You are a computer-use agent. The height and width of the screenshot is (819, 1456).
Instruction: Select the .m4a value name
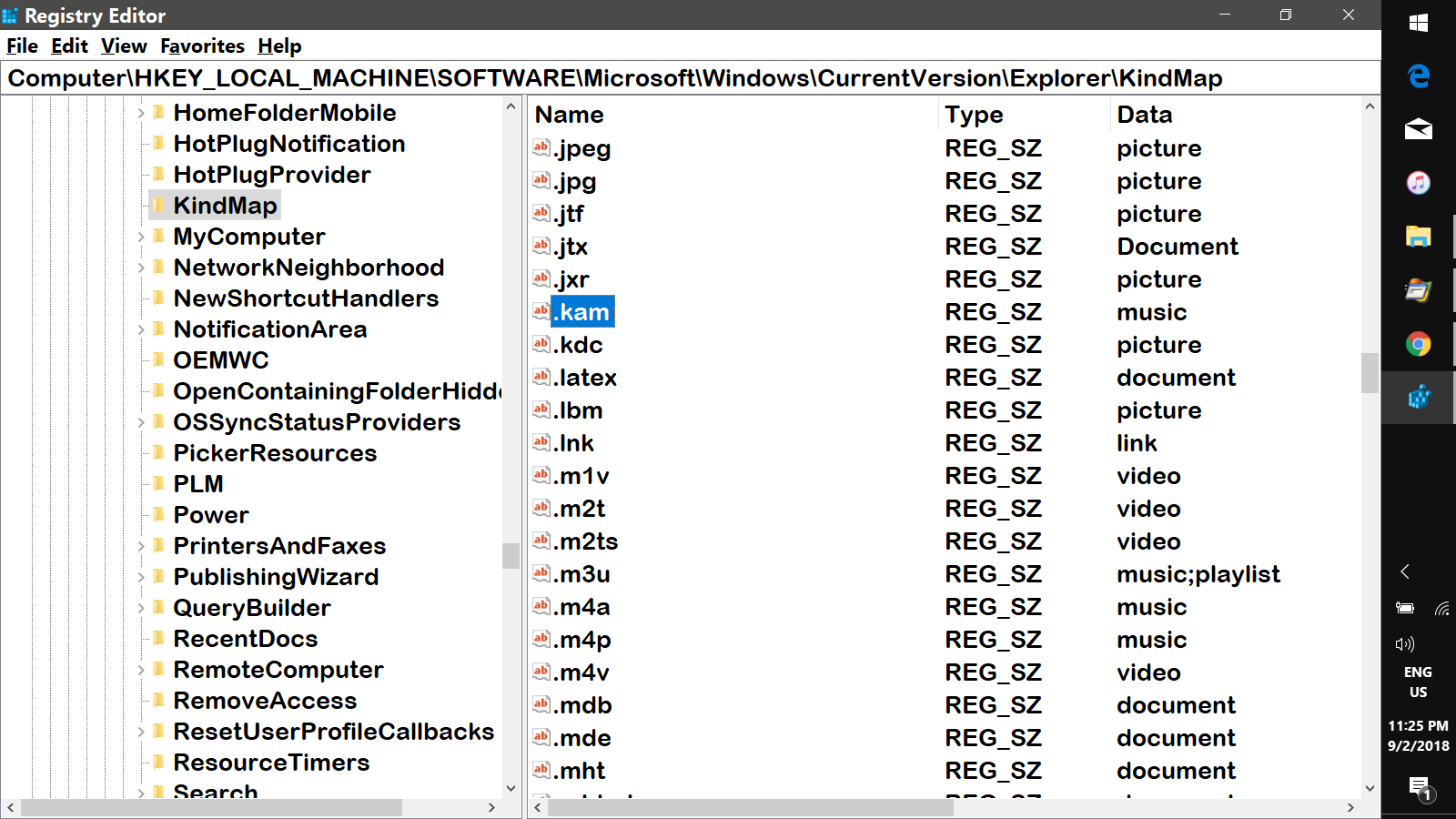pos(583,607)
